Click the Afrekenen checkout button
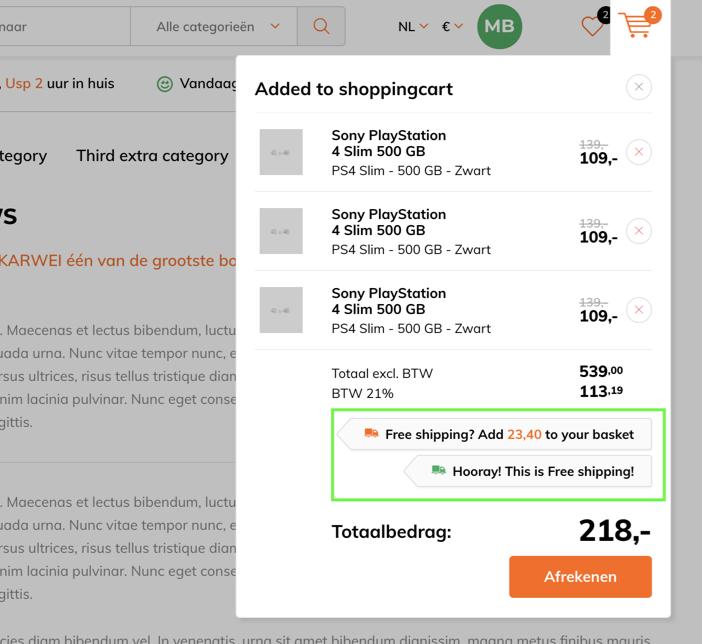Image resolution: width=703 pixels, height=644 pixels. click(580, 577)
